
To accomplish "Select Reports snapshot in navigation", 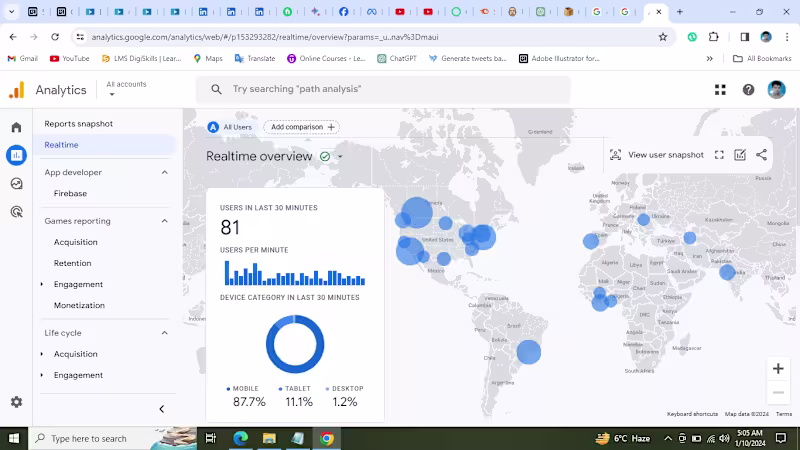I will pos(79,124).
